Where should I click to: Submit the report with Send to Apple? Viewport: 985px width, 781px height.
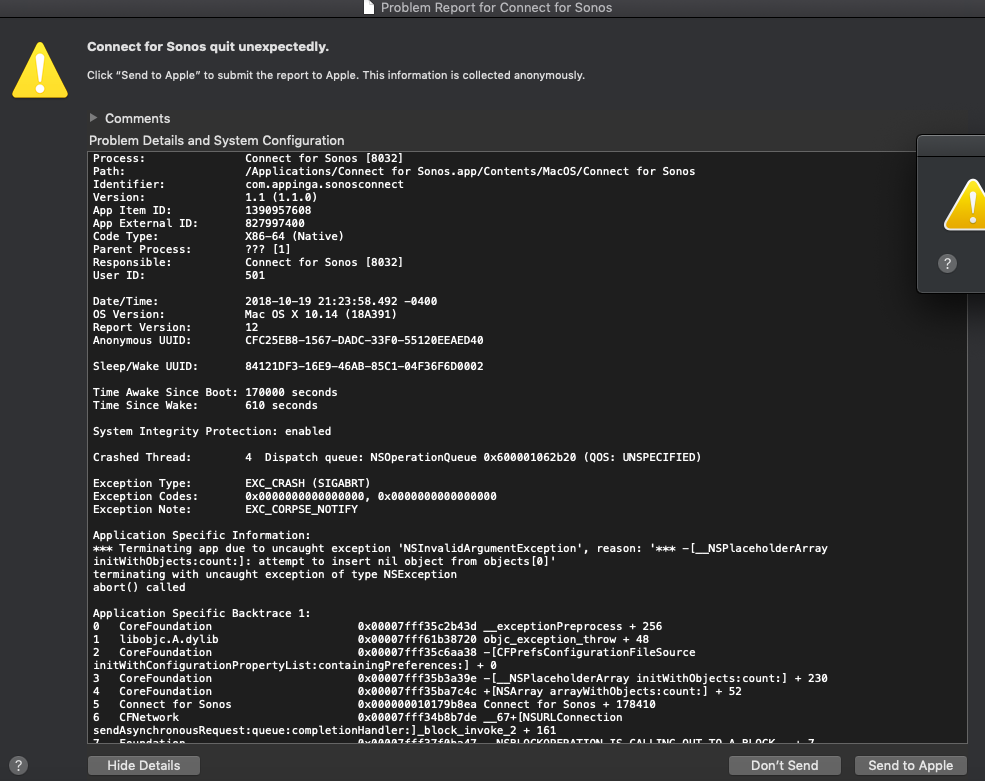pyautogui.click(x=910, y=765)
